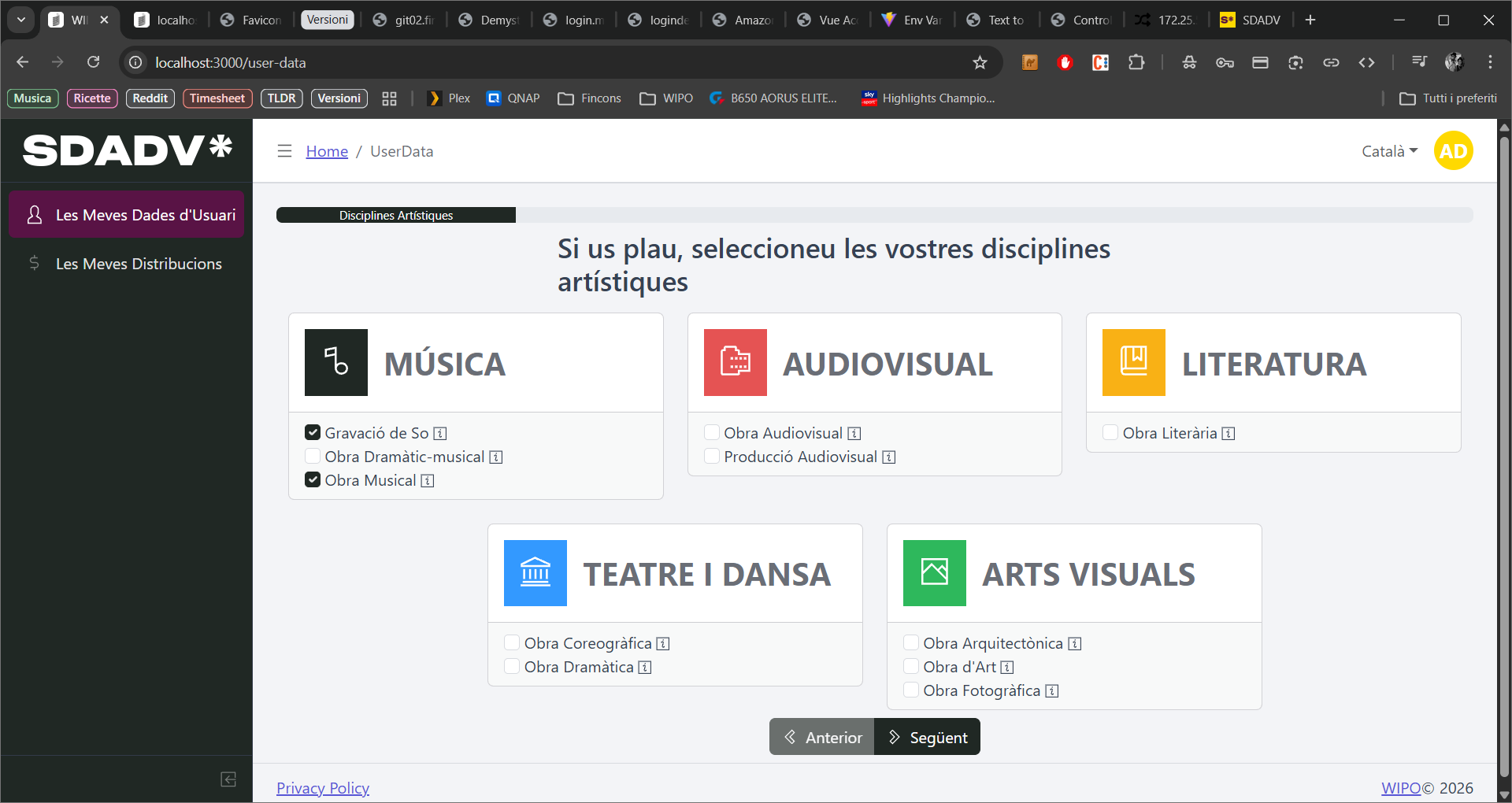Check Producció Audiovisual checkbox

[x=712, y=456]
